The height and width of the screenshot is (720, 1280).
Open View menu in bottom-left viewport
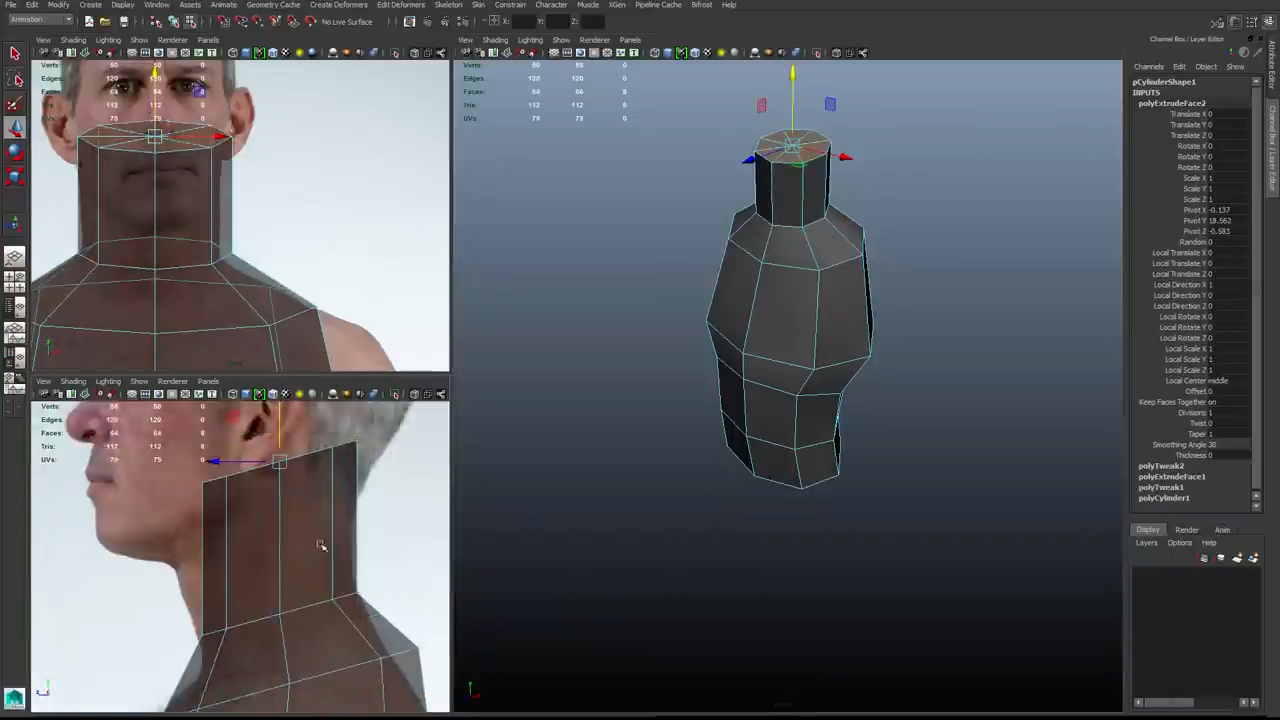click(x=43, y=381)
